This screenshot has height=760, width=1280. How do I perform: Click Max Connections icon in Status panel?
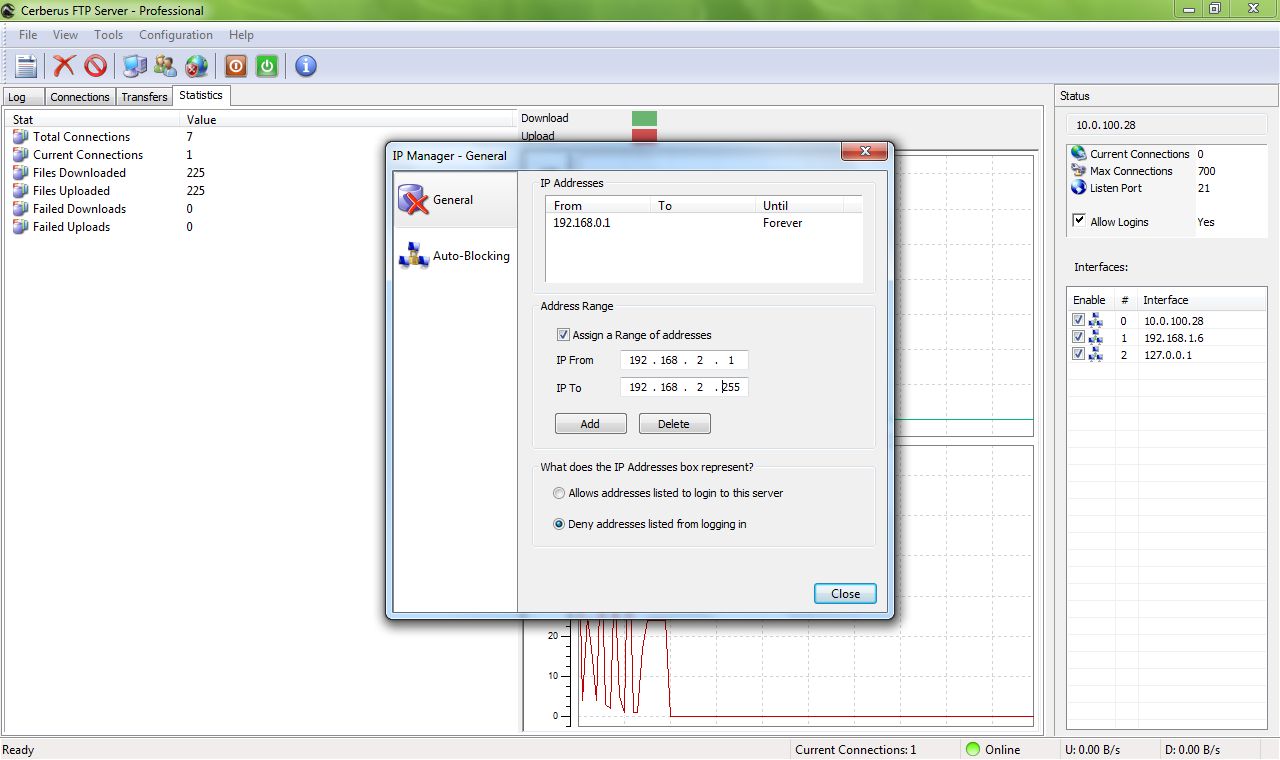[x=1078, y=171]
